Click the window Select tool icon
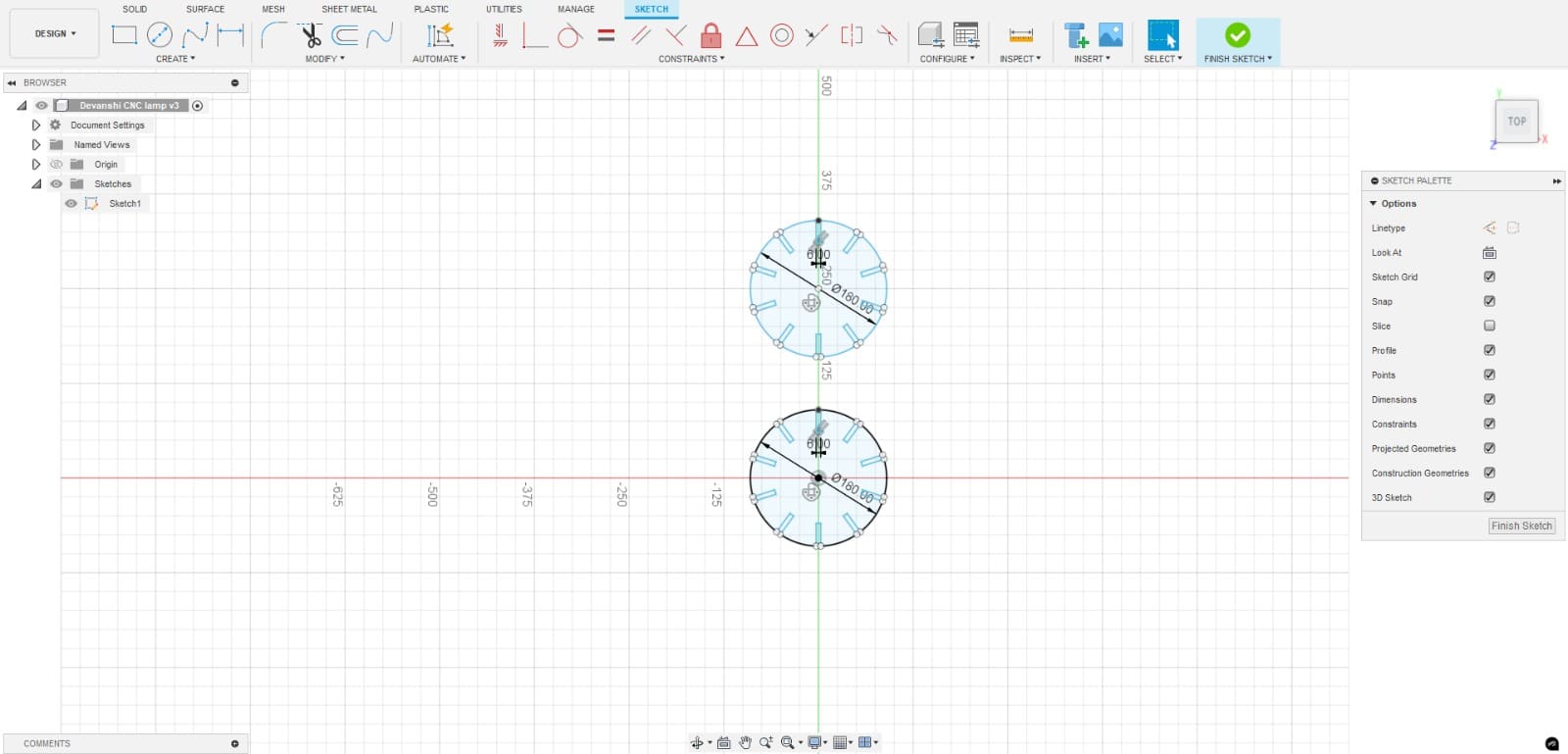This screenshot has height=754, width=1568. (1163, 35)
